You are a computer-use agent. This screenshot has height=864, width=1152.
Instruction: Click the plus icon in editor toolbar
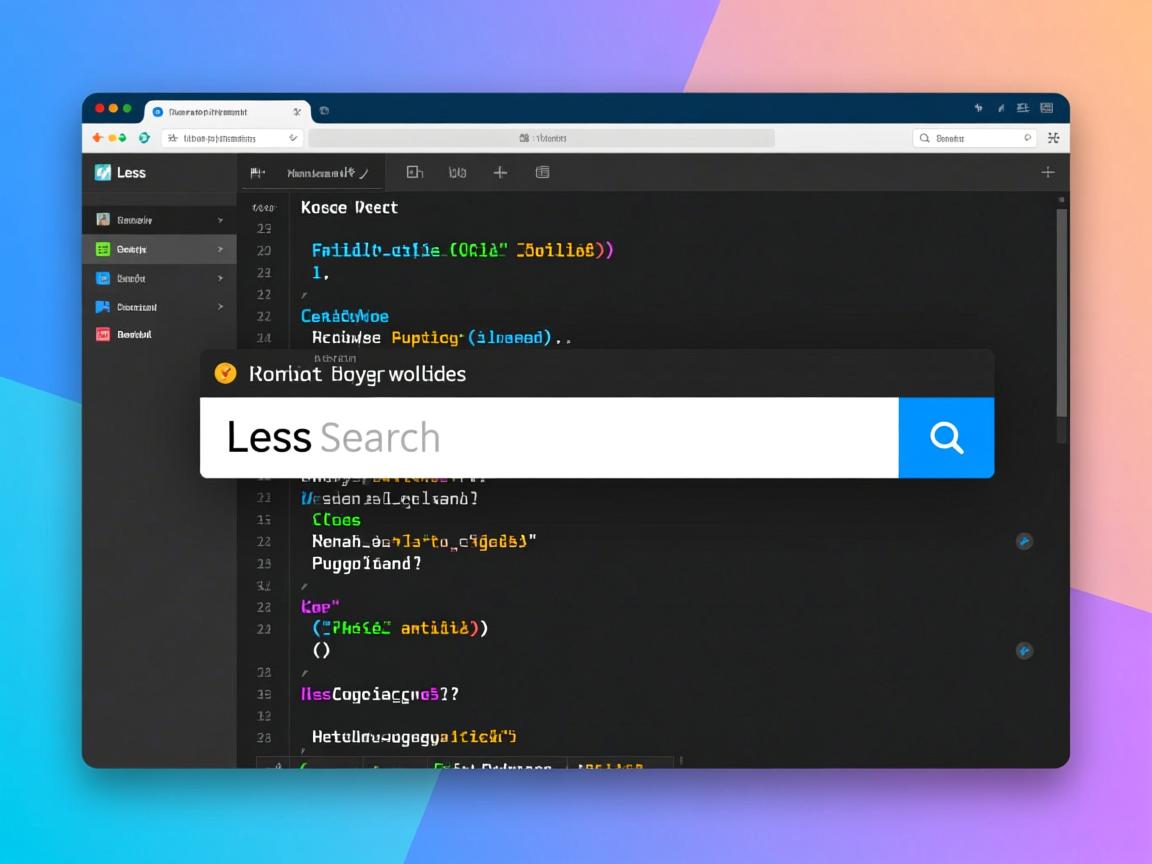point(500,172)
